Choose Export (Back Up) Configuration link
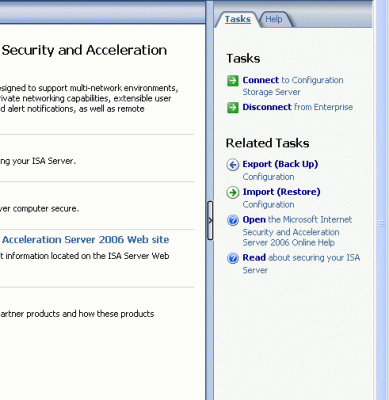This screenshot has height=400, width=389. (x=280, y=170)
